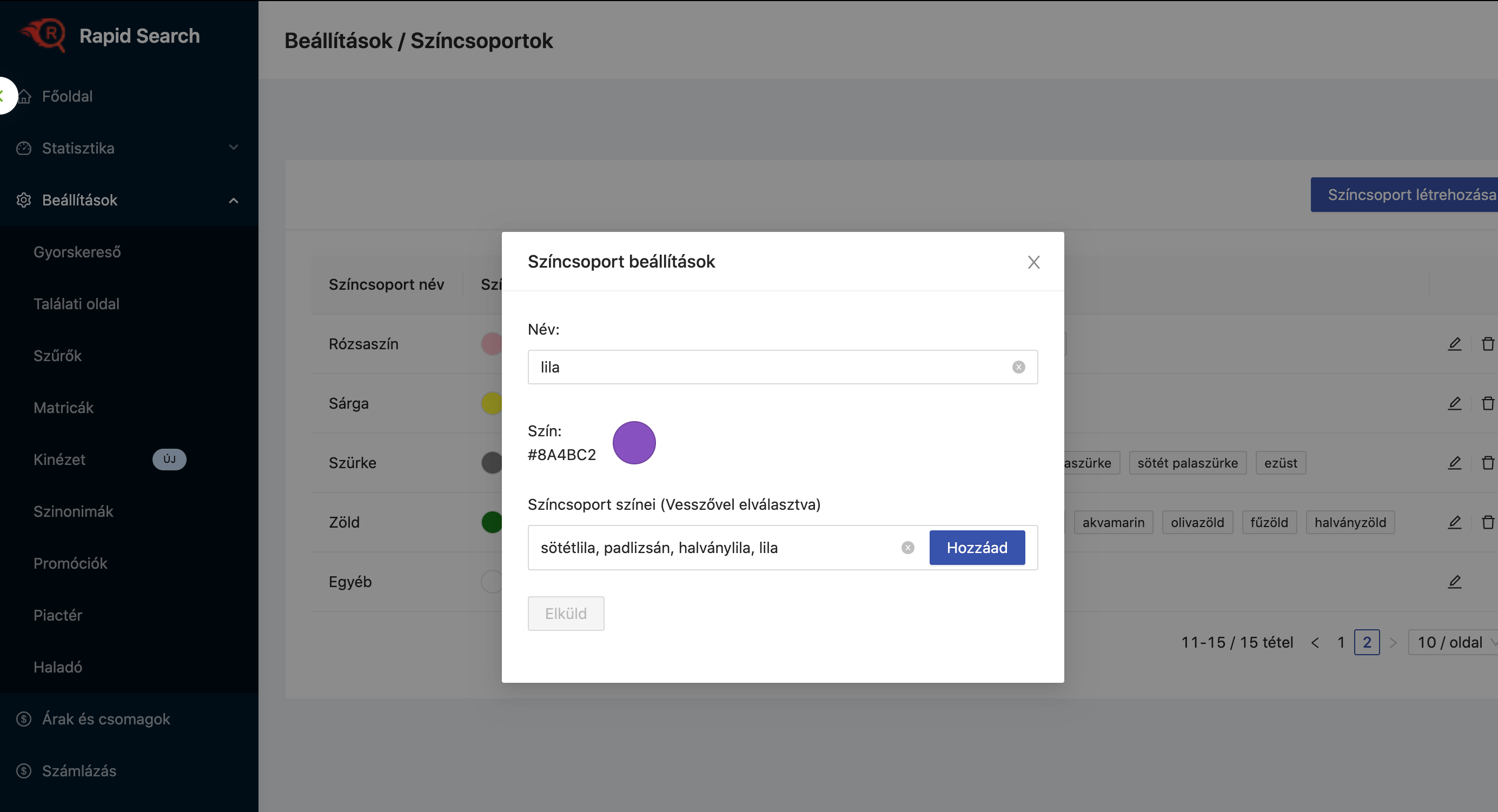
Task: Click the trash icon for Sárga row
Action: pyautogui.click(x=1488, y=403)
